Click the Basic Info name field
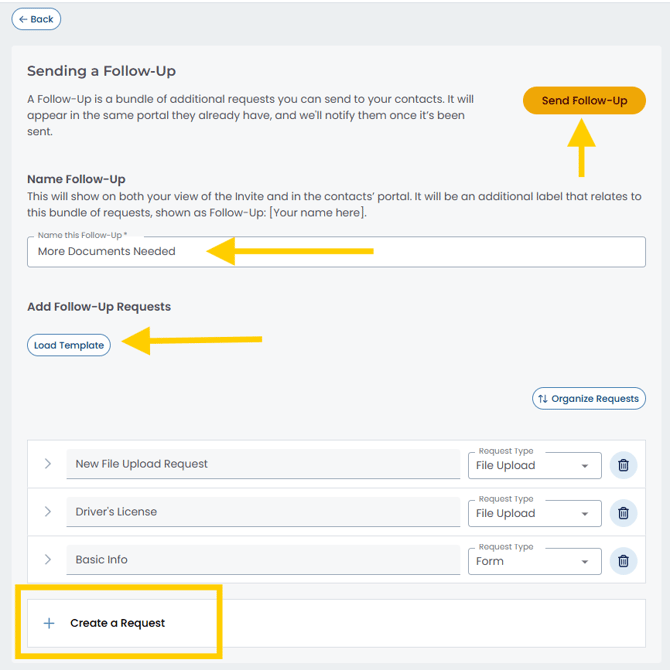 pos(263,560)
